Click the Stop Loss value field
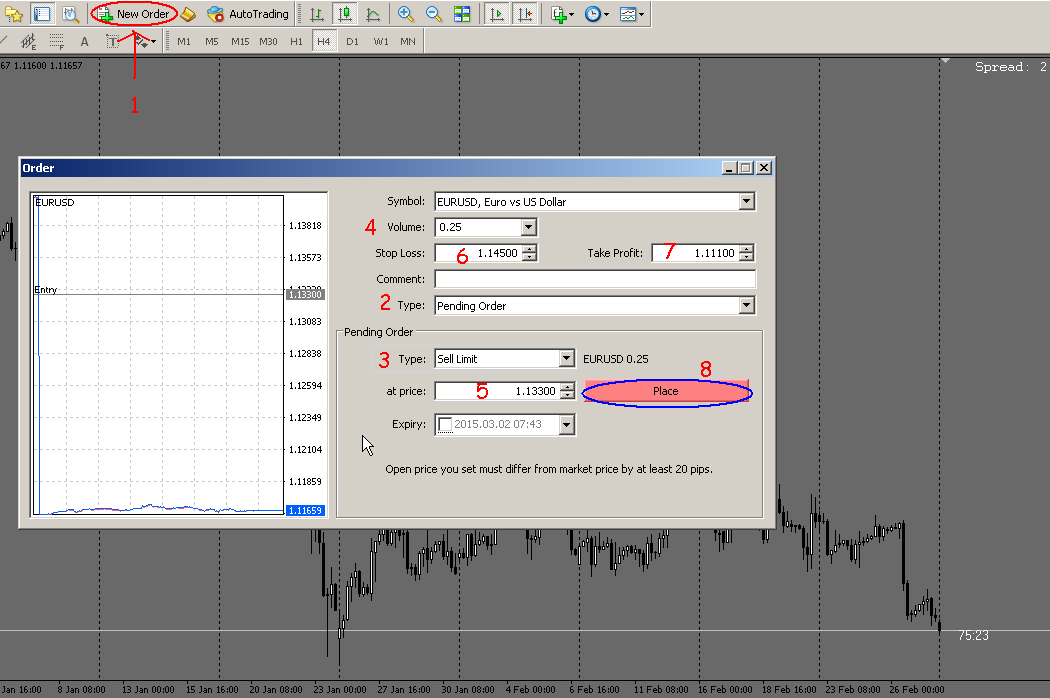This screenshot has height=699, width=1050. 478,253
